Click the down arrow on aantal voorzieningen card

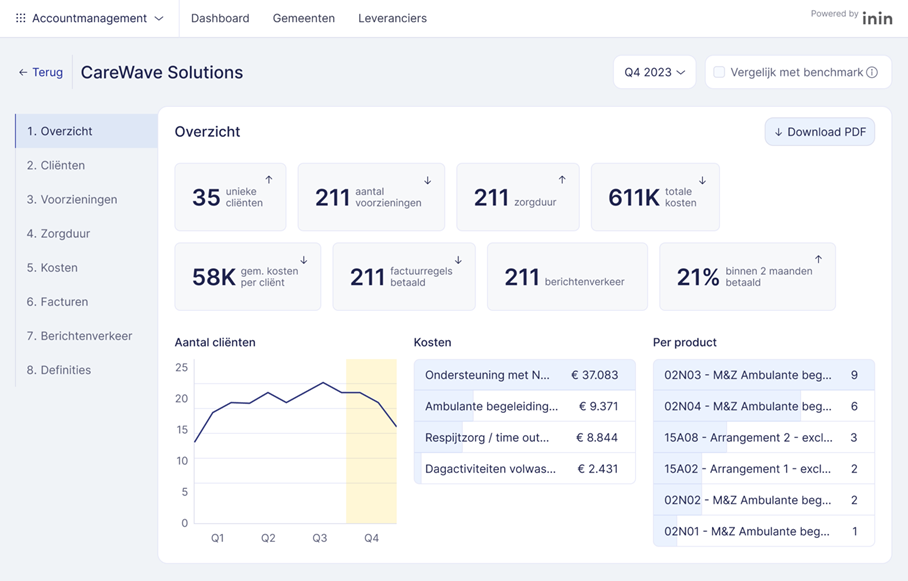428,181
